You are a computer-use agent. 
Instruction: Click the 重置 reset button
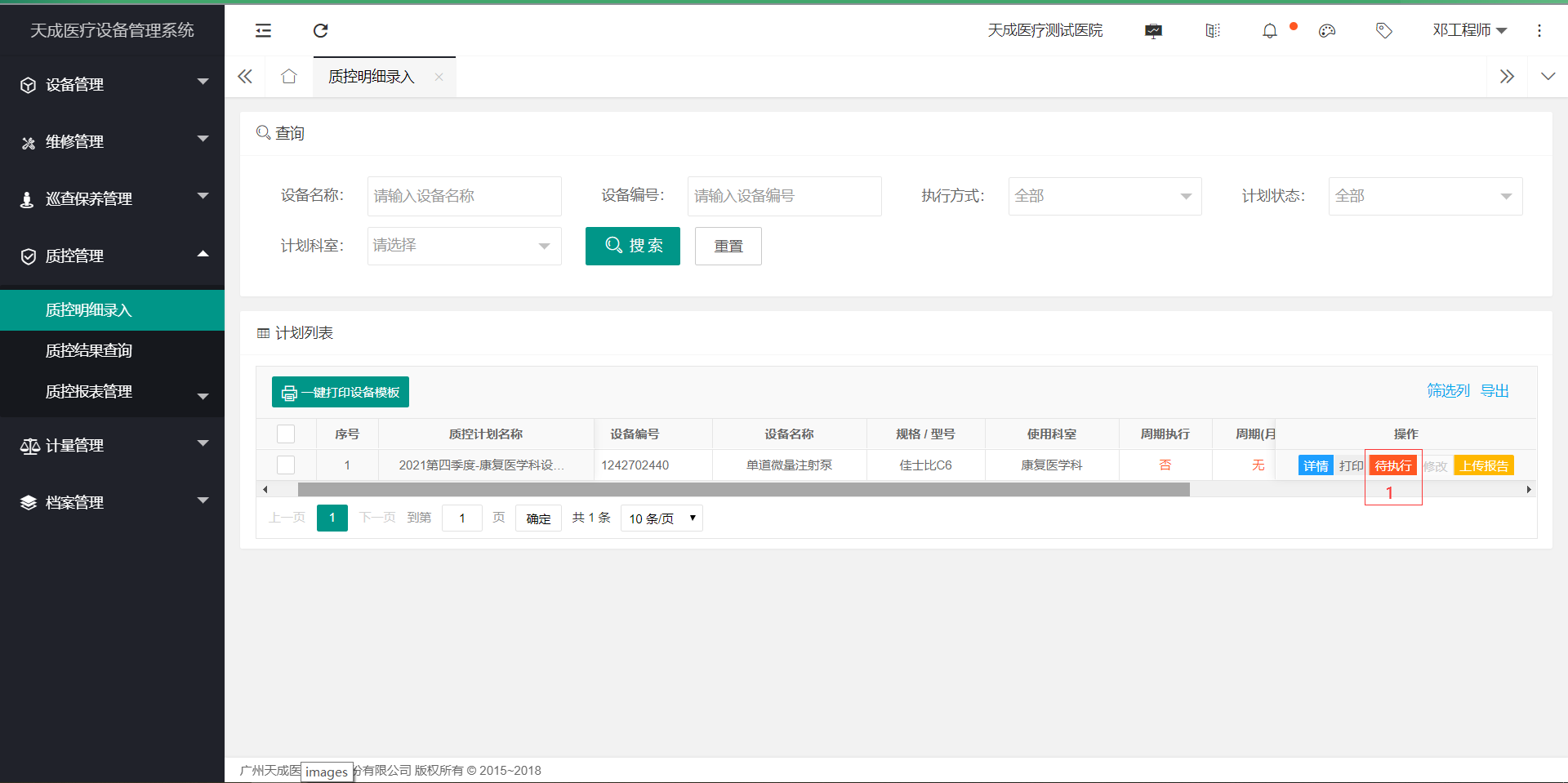pos(728,246)
